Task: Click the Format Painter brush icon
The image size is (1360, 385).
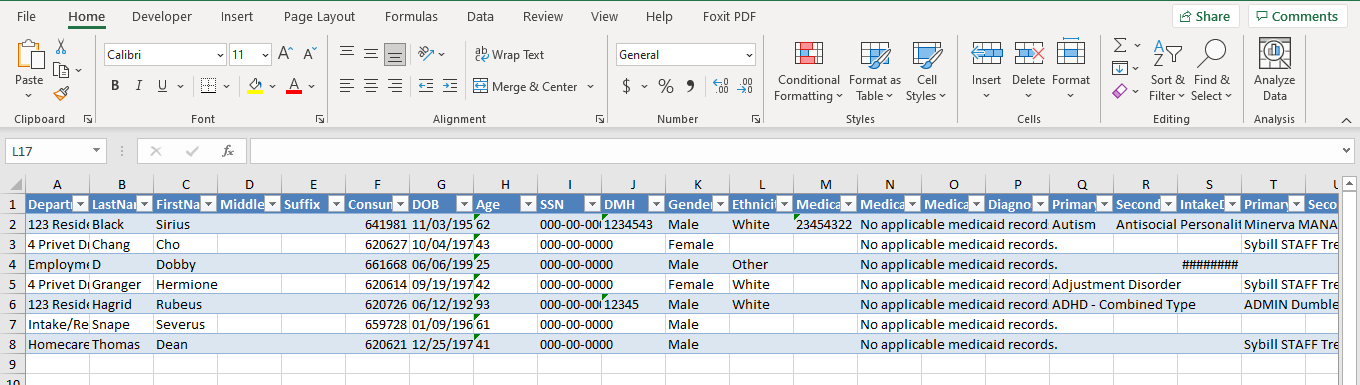Action: pos(61,93)
